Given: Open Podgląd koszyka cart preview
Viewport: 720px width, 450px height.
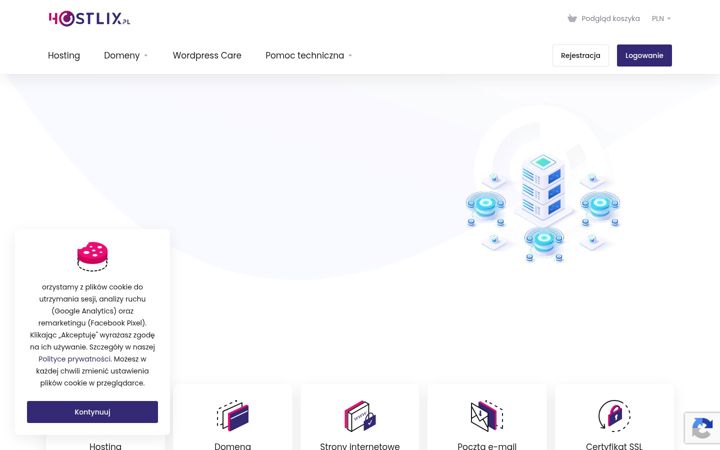Looking at the screenshot, I should 610,18.
